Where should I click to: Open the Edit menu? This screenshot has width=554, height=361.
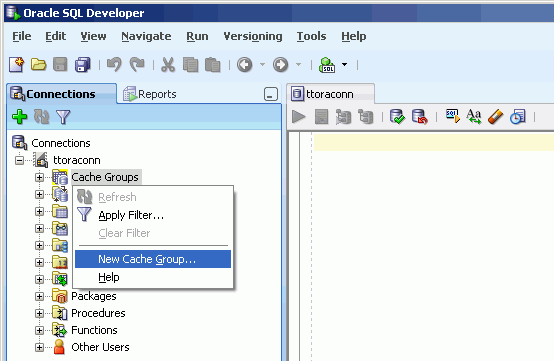coord(55,36)
